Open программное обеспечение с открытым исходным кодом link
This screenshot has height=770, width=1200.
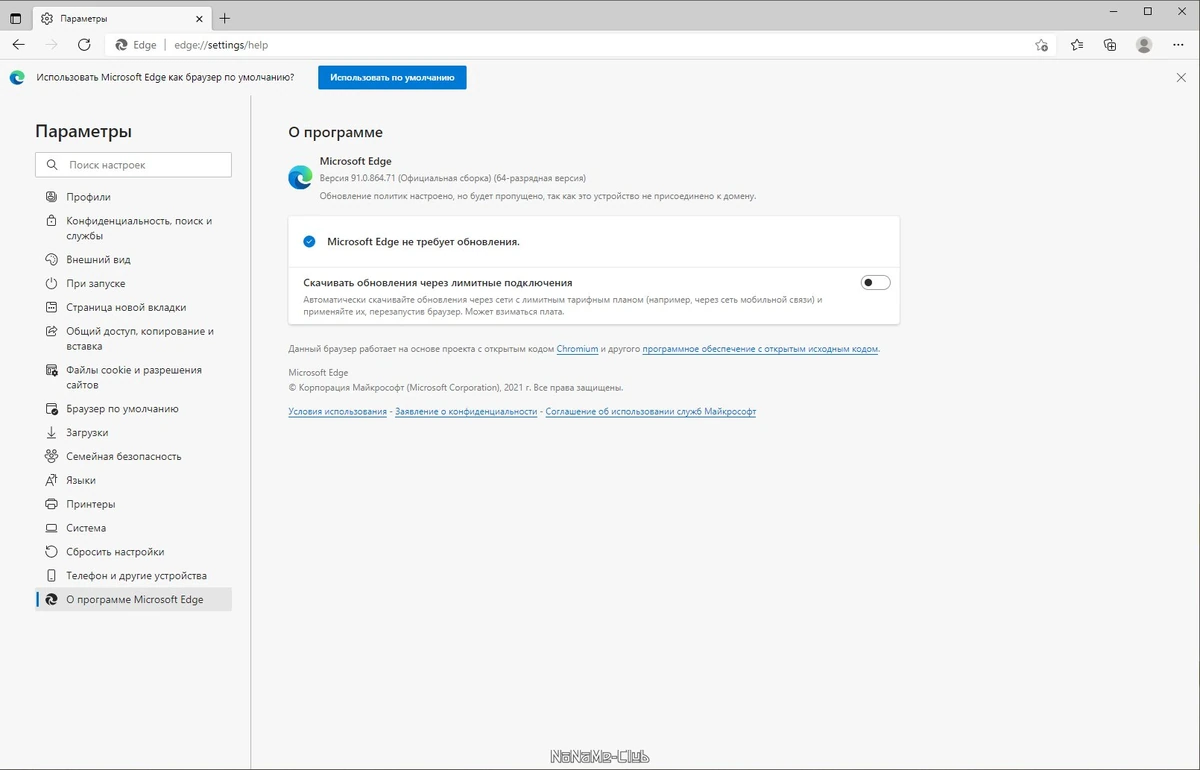coord(760,349)
